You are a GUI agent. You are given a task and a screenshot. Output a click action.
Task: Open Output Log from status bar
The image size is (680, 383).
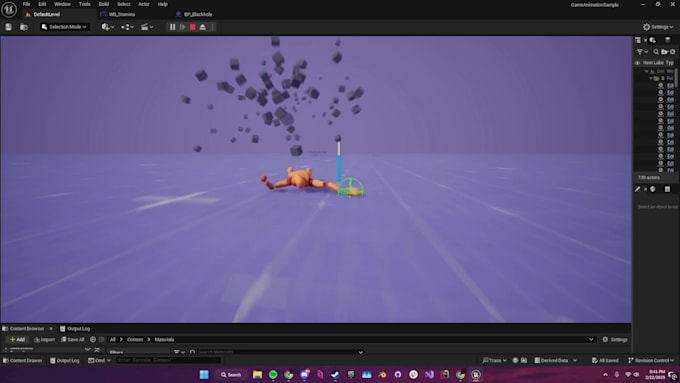[65, 360]
